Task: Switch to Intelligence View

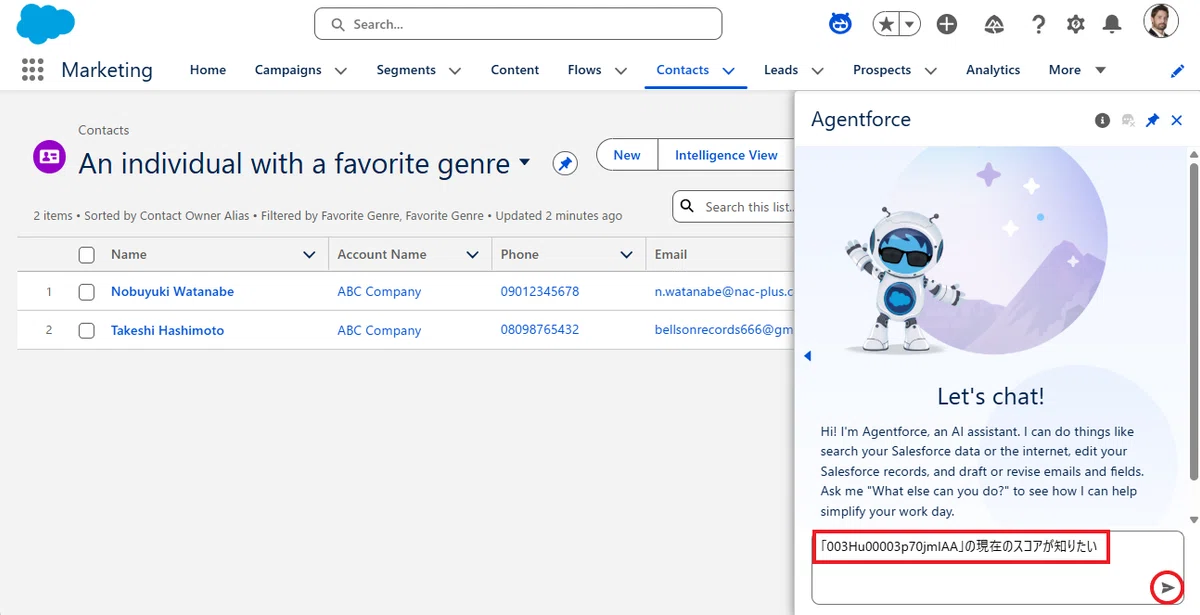Action: click(x=726, y=155)
